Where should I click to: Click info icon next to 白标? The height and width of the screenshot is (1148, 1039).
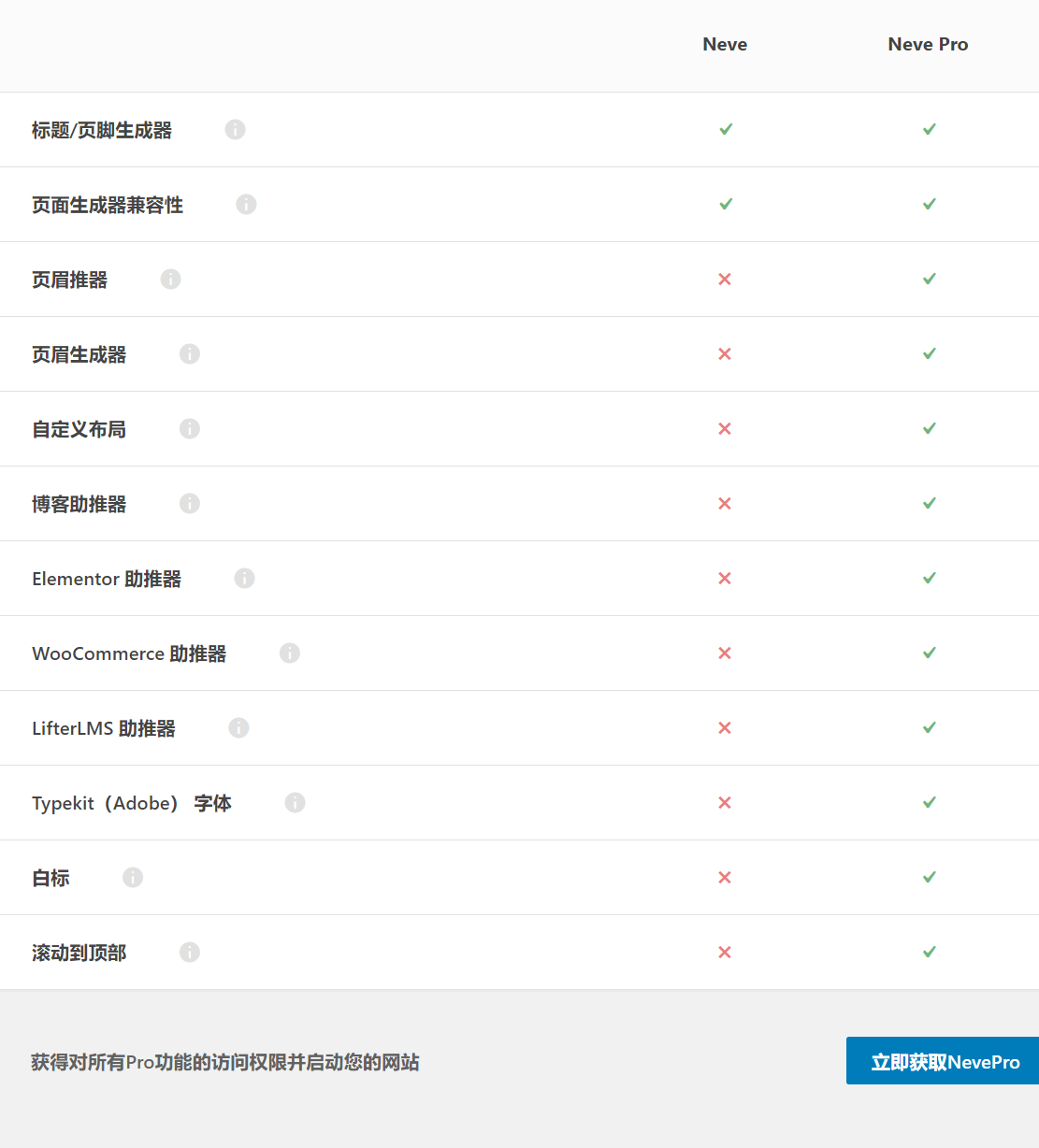click(x=133, y=877)
